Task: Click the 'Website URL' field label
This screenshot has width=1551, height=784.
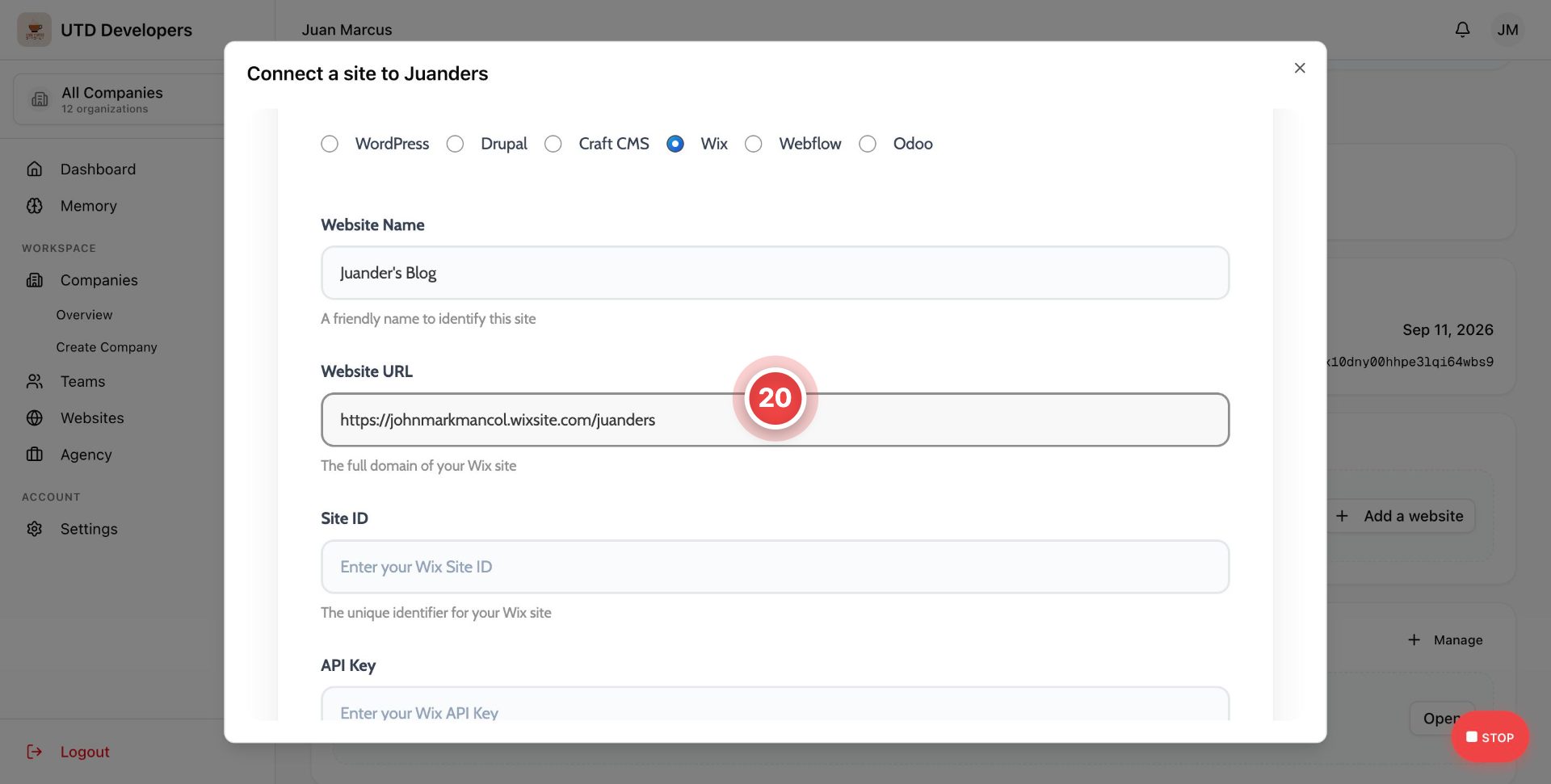Action: coord(367,371)
